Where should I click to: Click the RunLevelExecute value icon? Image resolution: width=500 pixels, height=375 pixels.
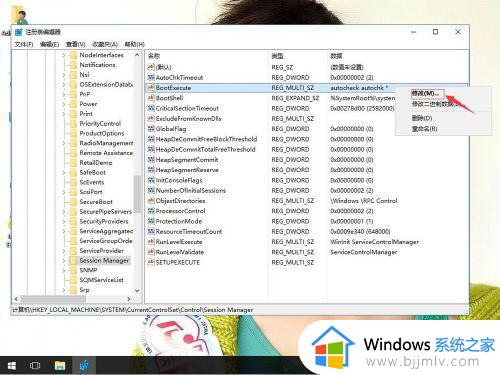[x=151, y=242]
